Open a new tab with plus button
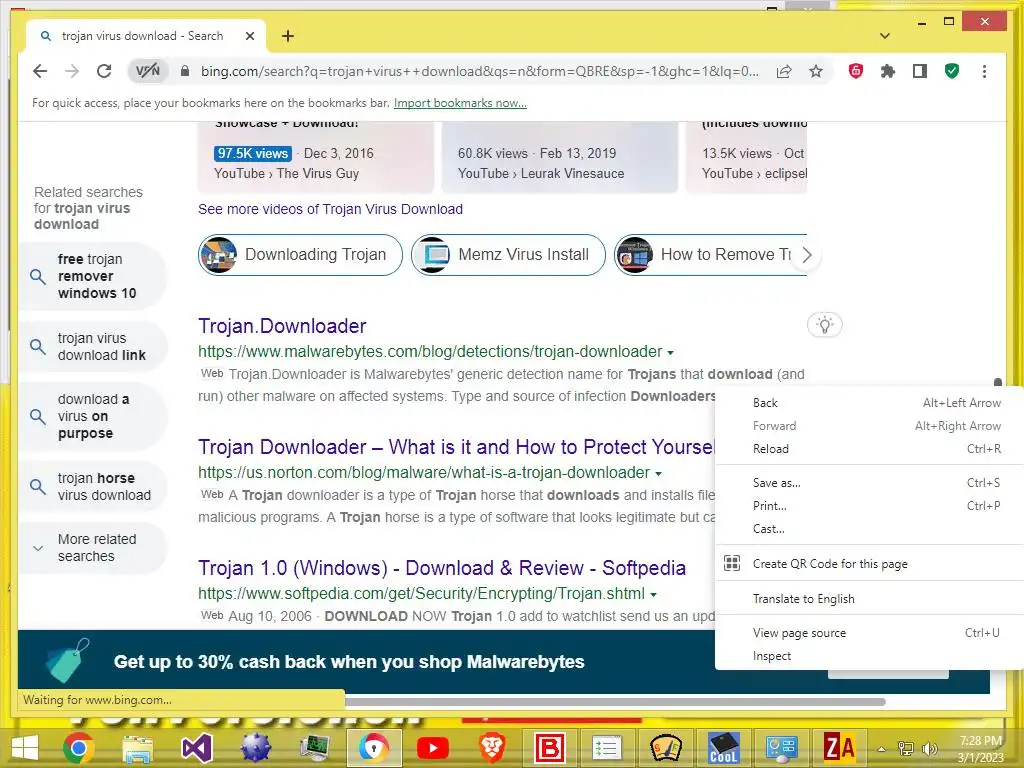 (x=288, y=36)
